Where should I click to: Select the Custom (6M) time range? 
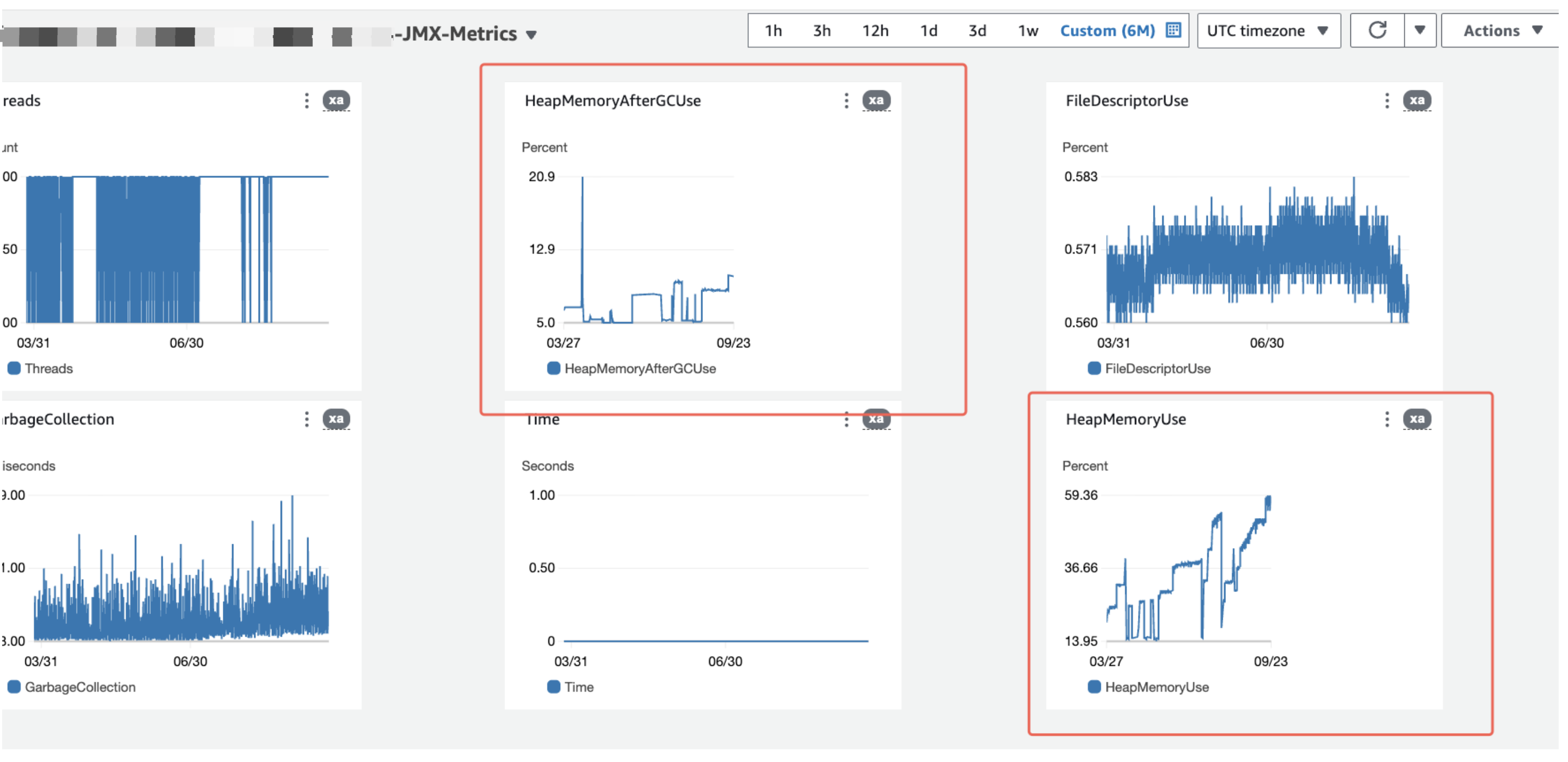1107,31
